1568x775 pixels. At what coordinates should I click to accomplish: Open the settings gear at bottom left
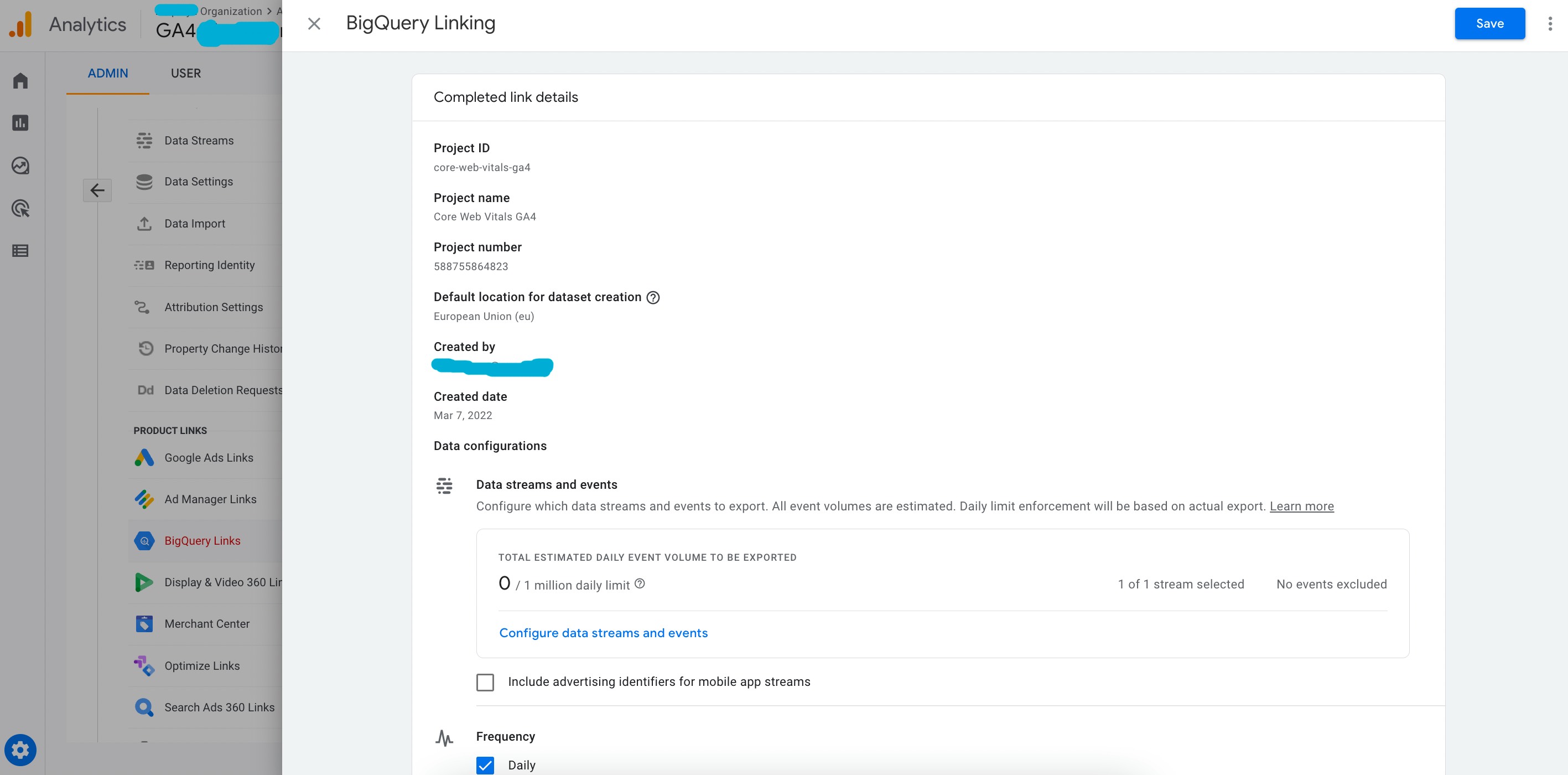pos(20,750)
